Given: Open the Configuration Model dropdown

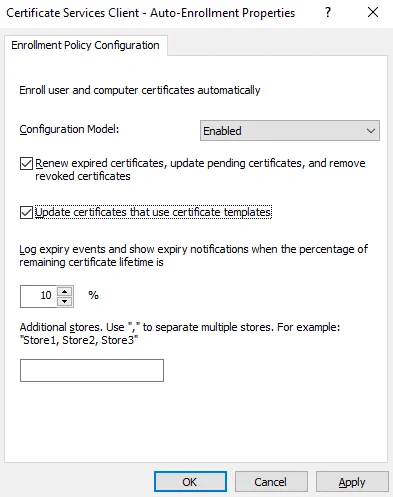Looking at the screenshot, I should 290,131.
